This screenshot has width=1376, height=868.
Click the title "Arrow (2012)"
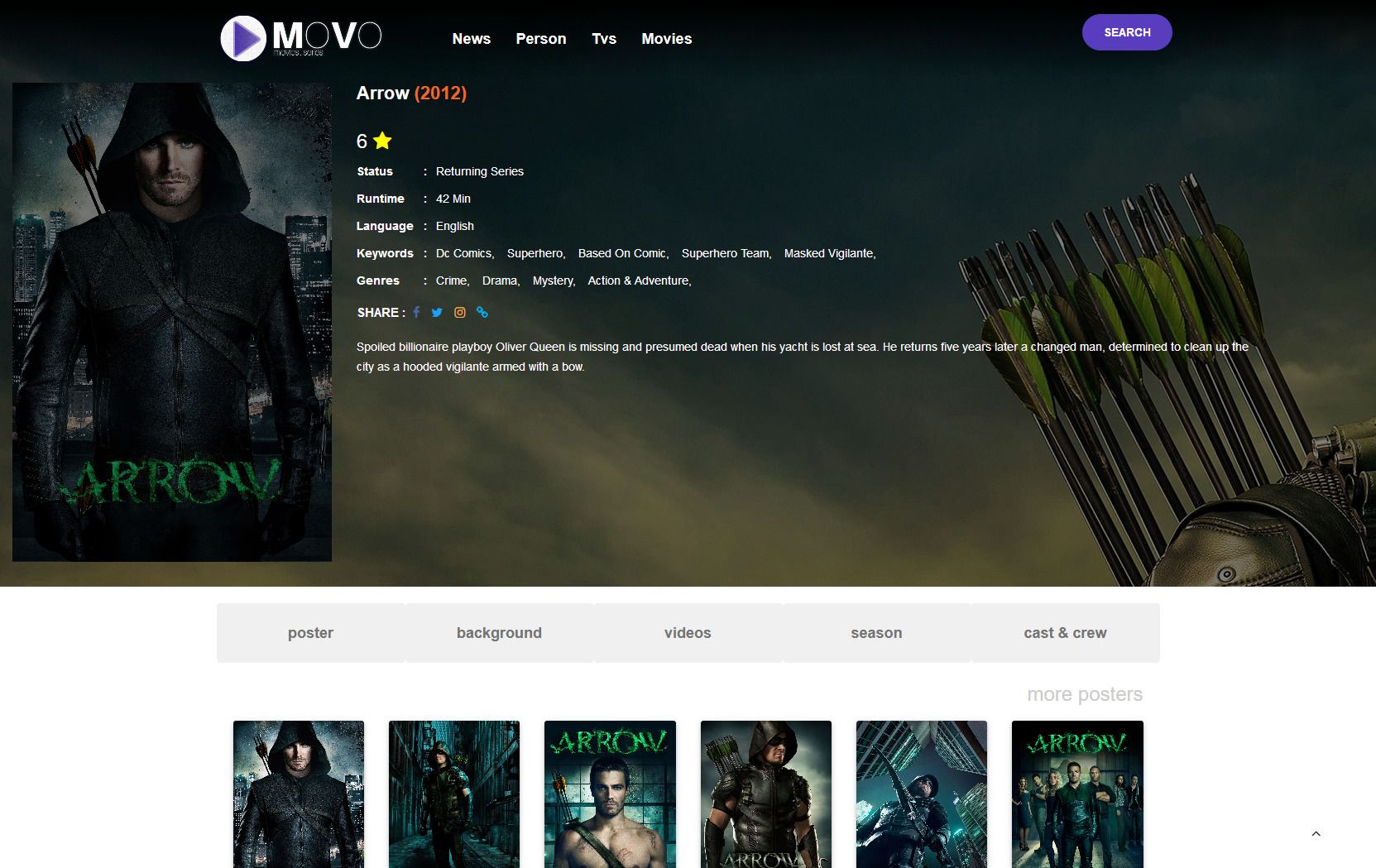pyautogui.click(x=411, y=93)
